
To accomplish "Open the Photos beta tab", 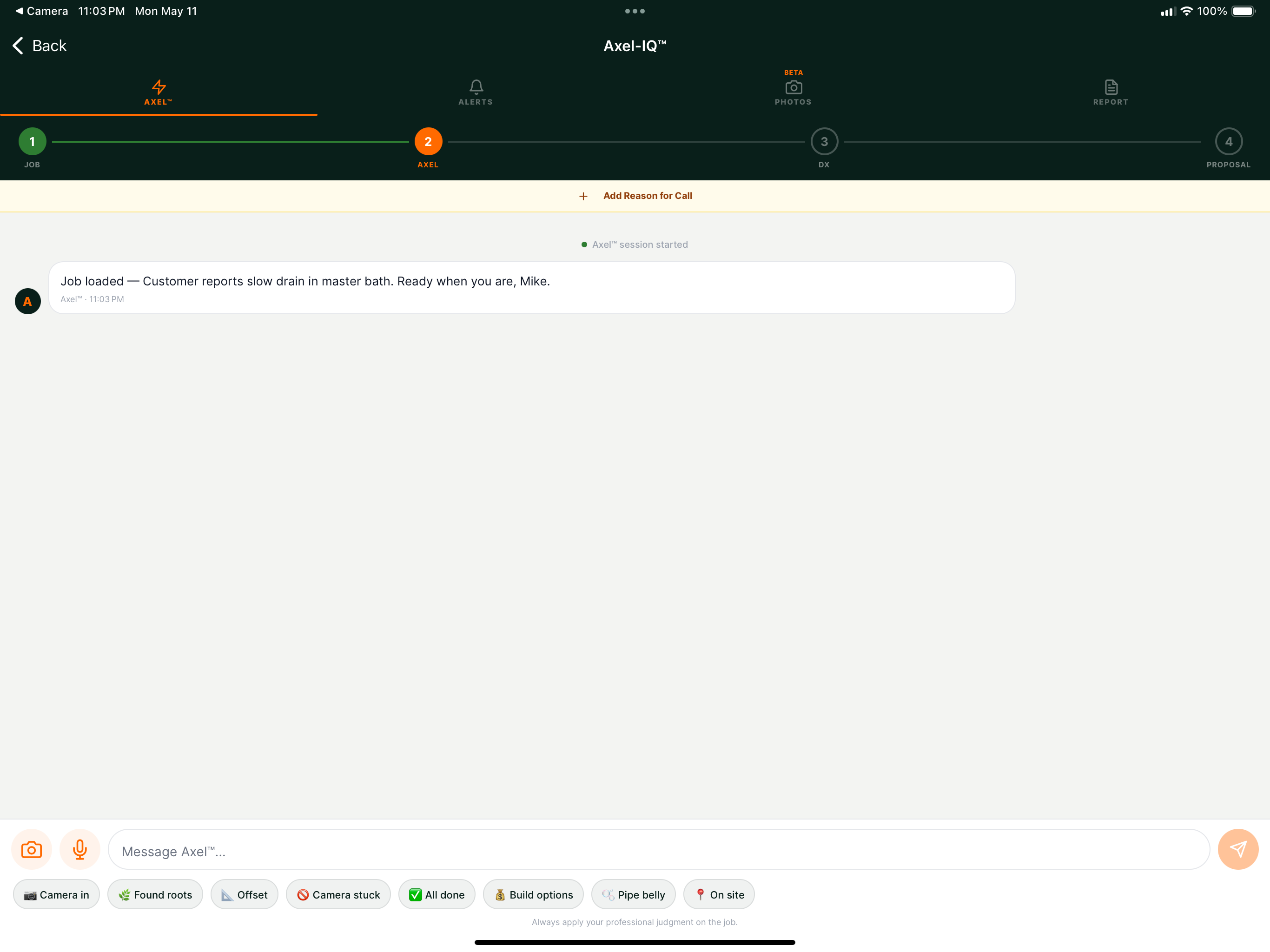I will [x=794, y=93].
